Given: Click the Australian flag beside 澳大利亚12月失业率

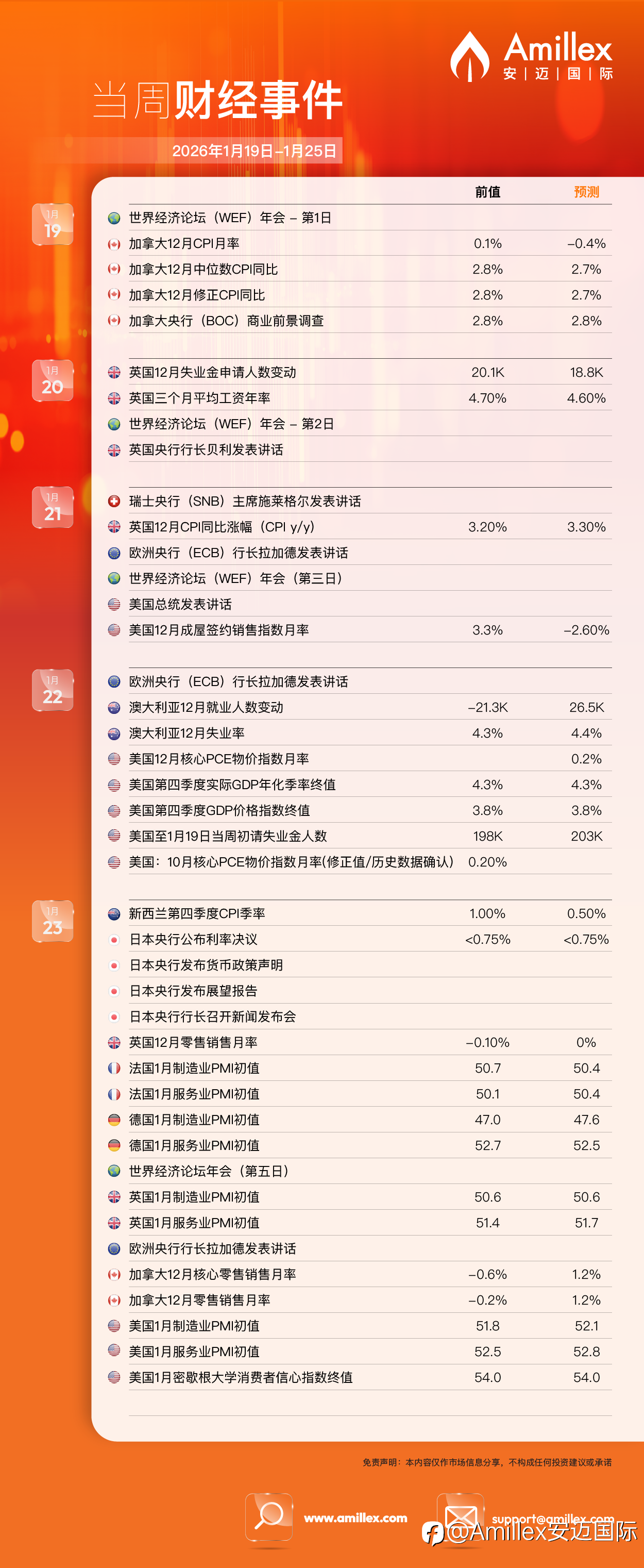Looking at the screenshot, I should coord(114,733).
